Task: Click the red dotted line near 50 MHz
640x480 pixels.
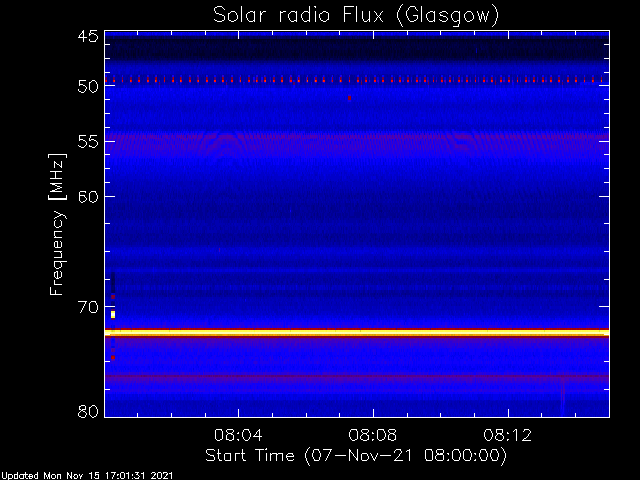Action: 357,80
